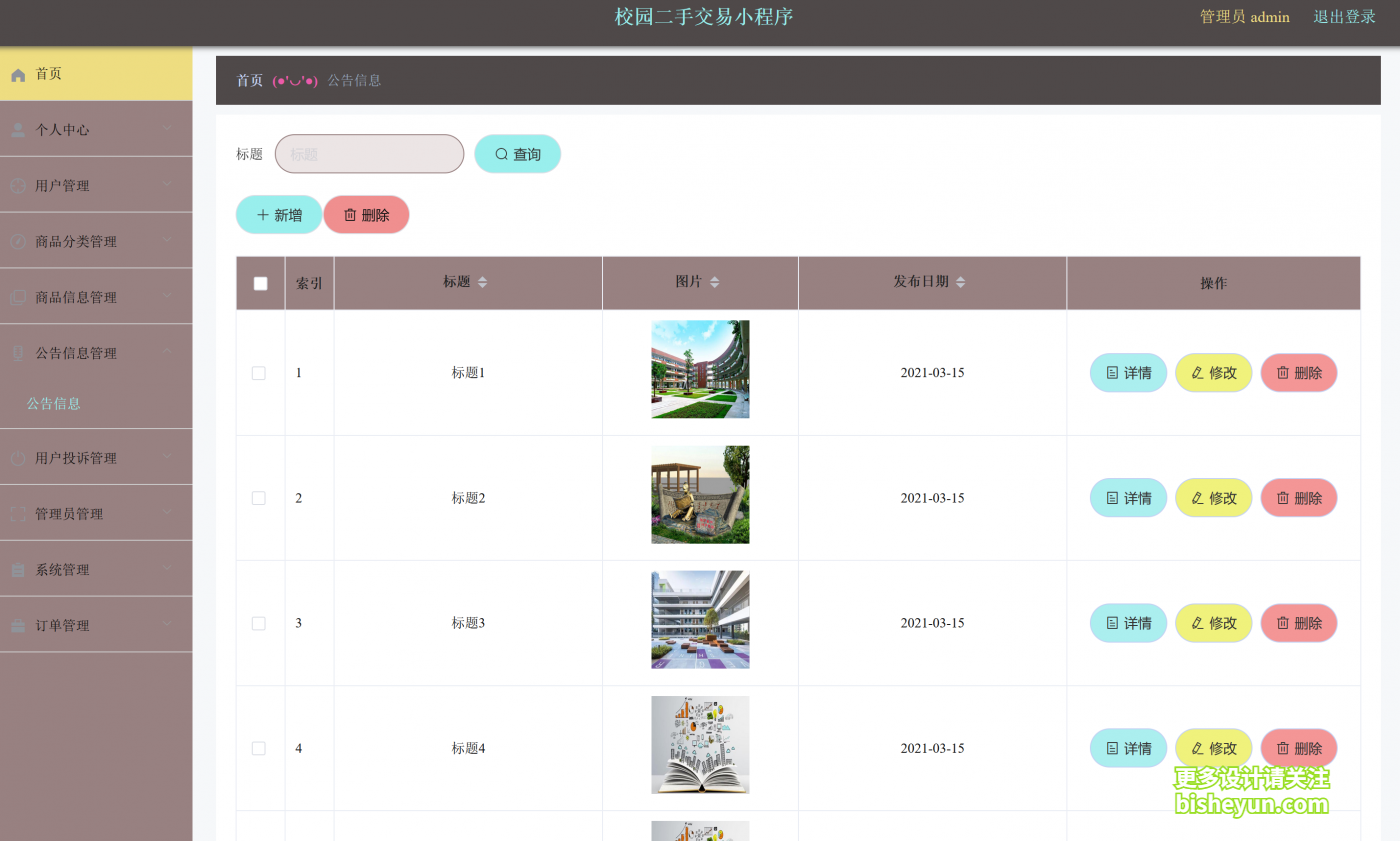
Task: Check the box for row 标题3
Action: coord(259,623)
